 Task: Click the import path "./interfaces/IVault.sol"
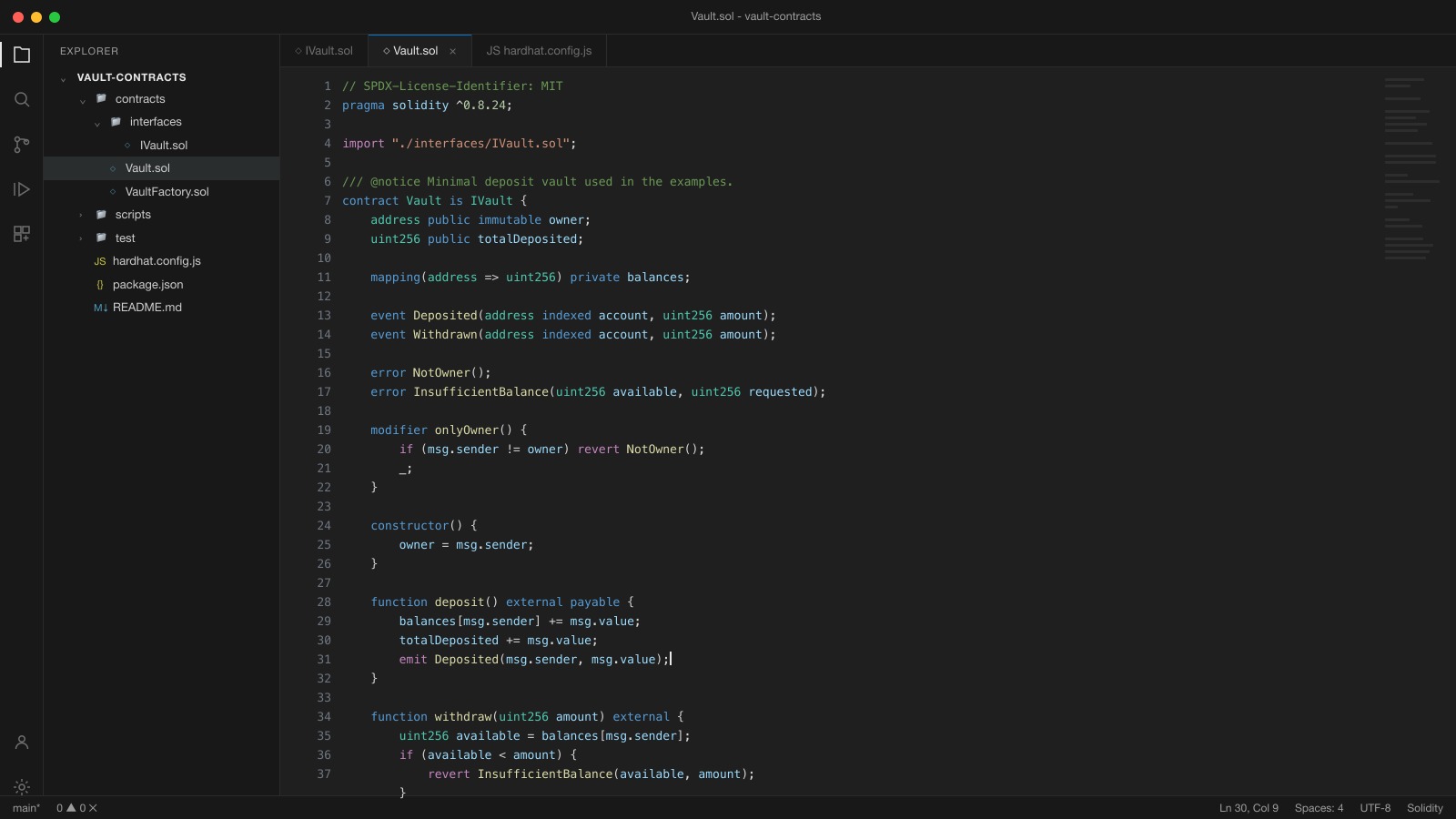[x=480, y=143]
